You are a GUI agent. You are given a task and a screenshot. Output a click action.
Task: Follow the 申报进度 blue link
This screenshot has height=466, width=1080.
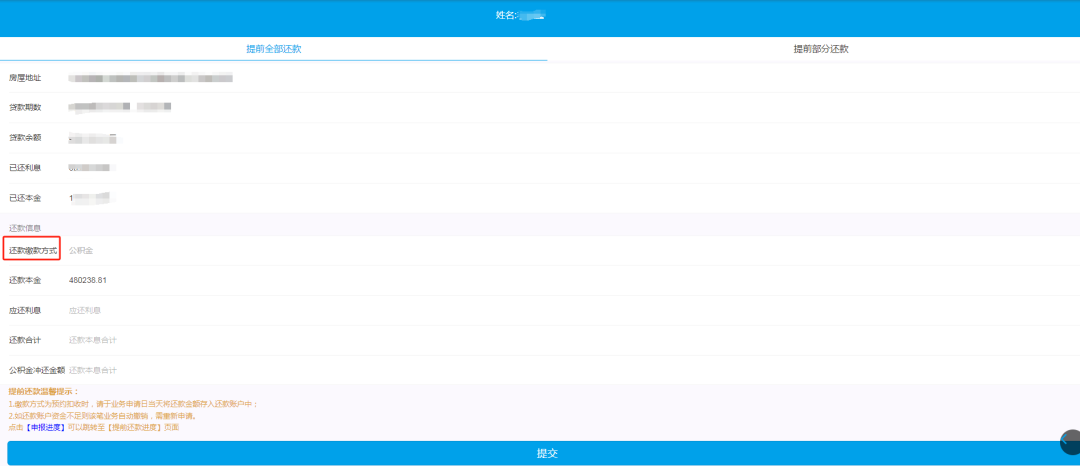45,427
